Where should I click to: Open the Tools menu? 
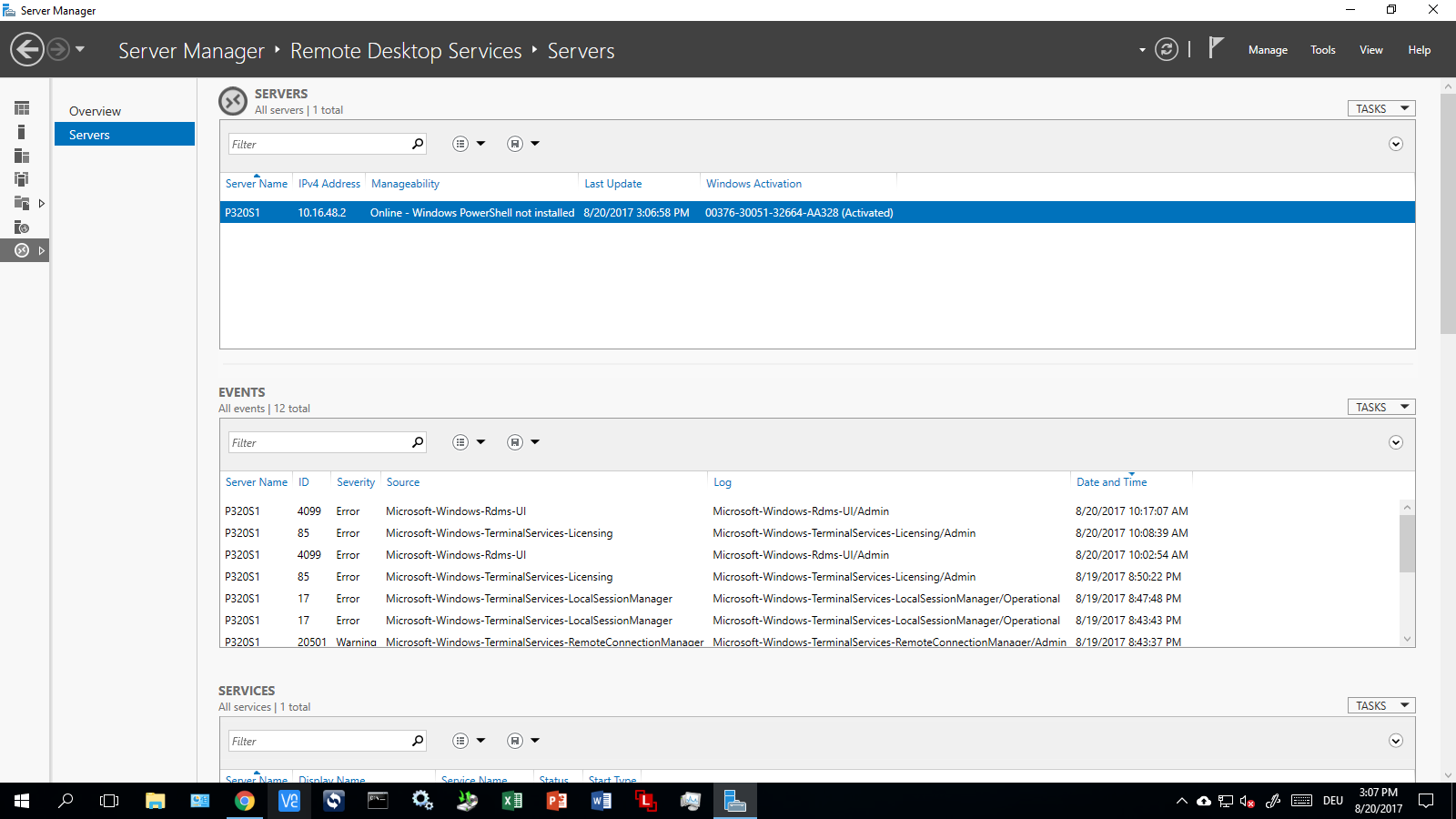(1322, 50)
